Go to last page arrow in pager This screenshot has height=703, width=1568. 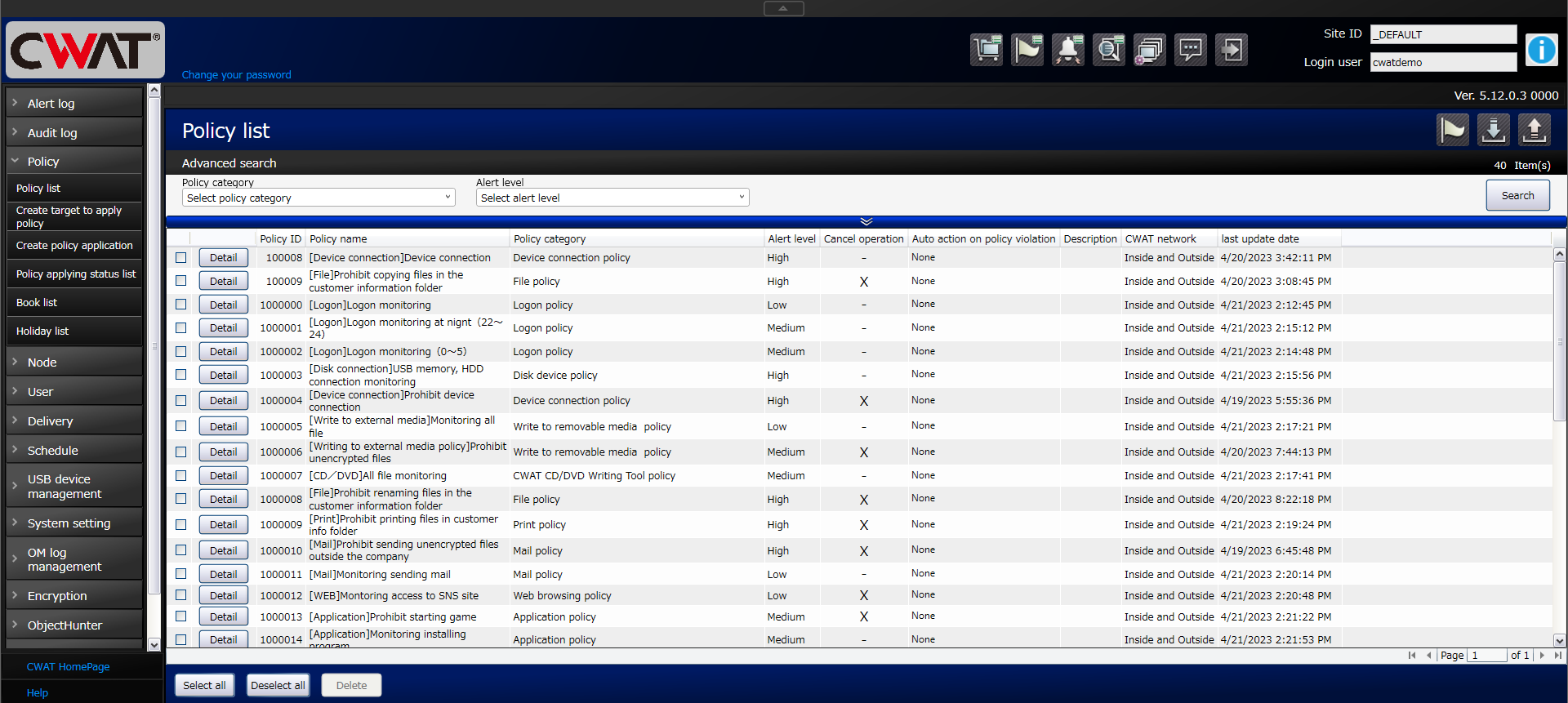pos(1557,655)
